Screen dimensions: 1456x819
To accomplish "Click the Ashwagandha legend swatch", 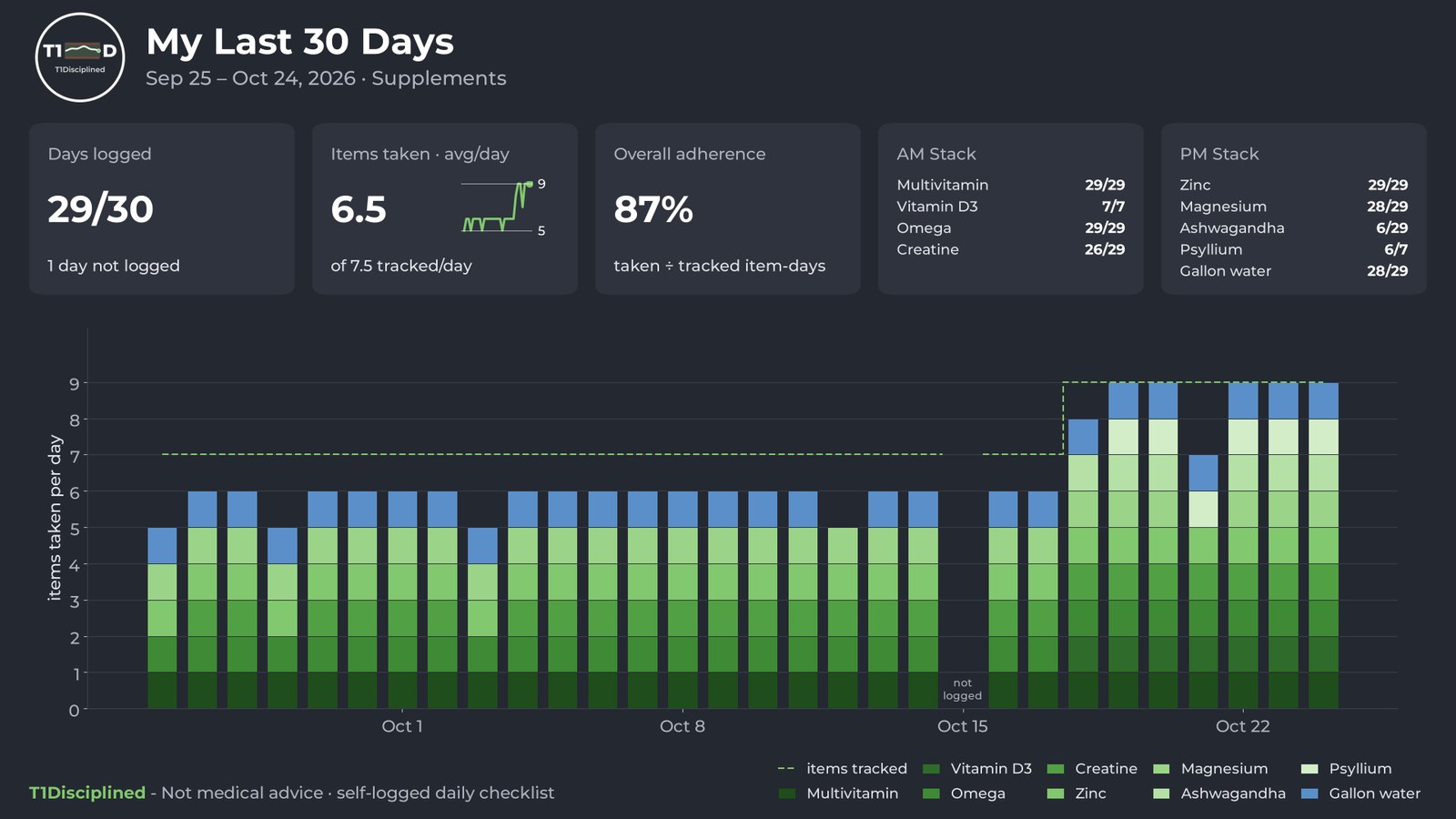I will 1161,794.
